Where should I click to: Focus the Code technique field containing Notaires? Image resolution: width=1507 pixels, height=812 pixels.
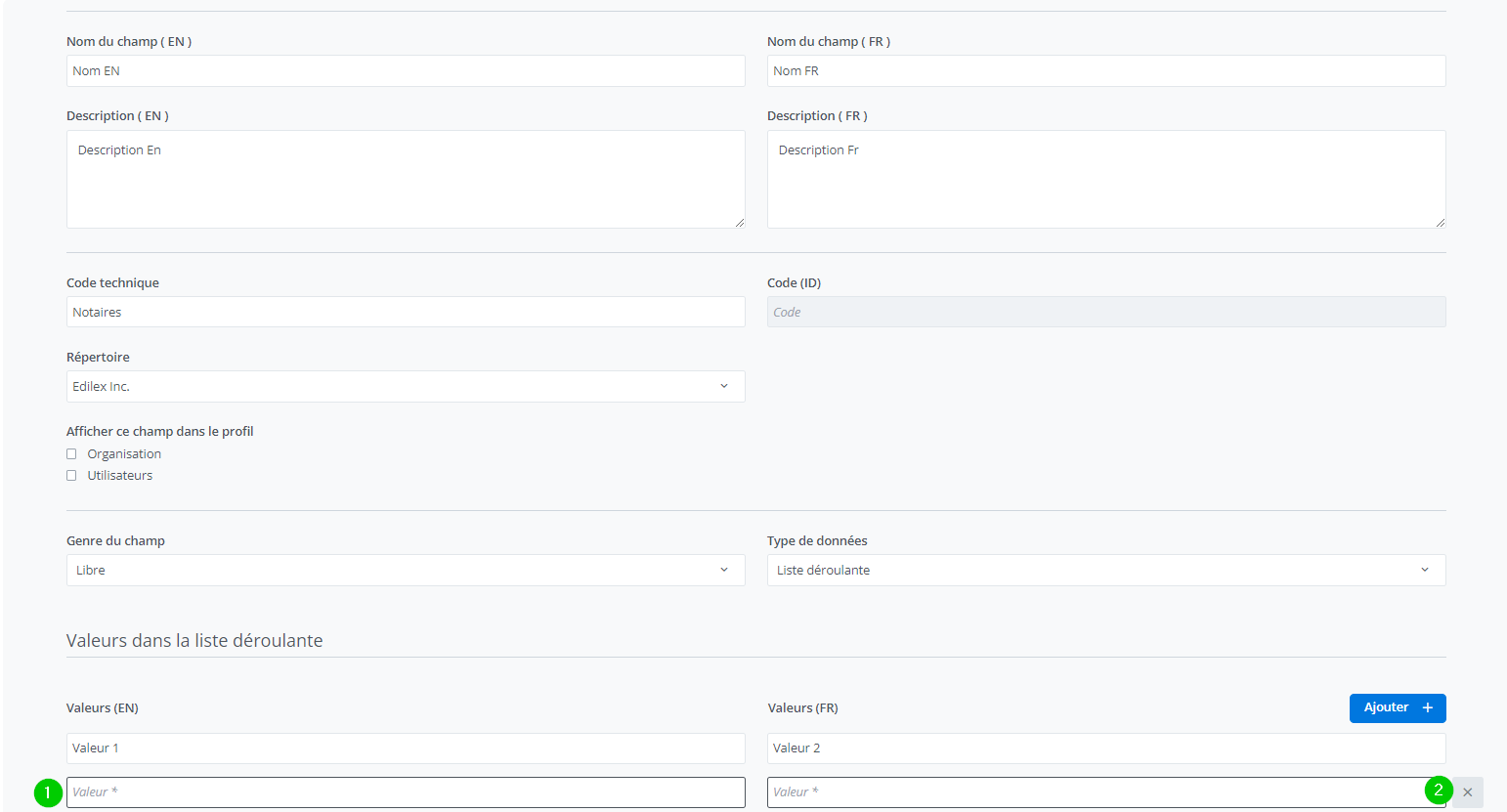(405, 312)
